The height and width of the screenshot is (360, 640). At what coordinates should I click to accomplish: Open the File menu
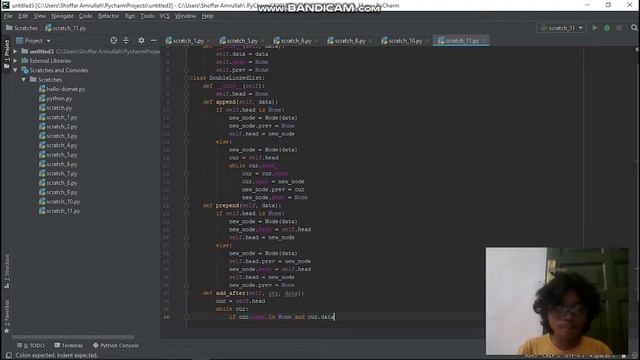tap(8, 16)
